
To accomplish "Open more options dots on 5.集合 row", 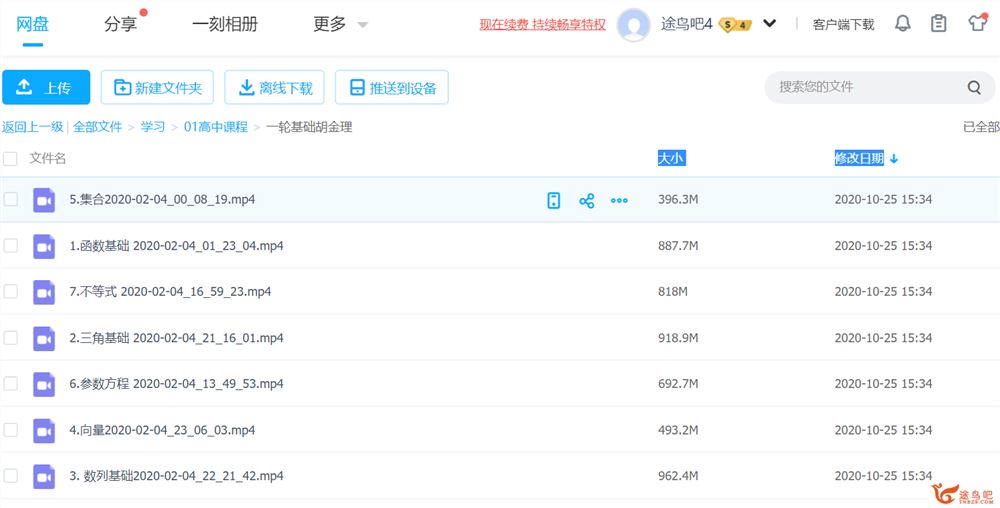I will point(619,200).
